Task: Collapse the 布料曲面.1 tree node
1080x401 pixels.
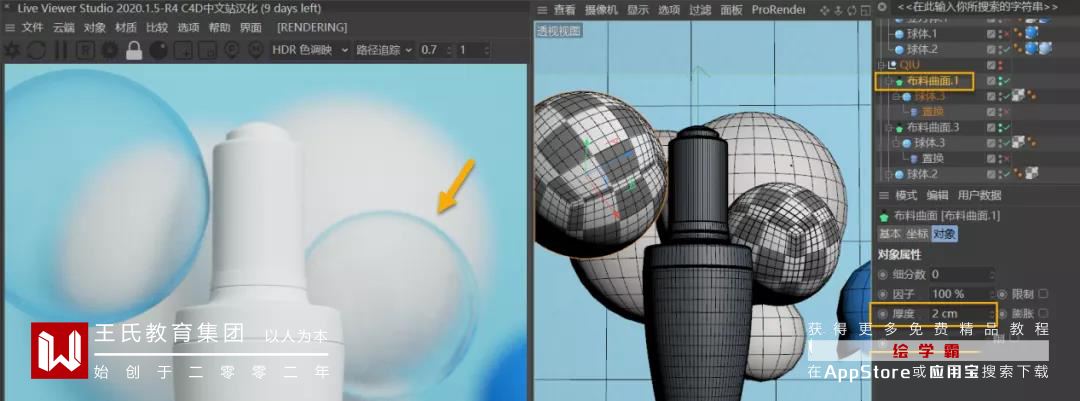Action: (889, 81)
